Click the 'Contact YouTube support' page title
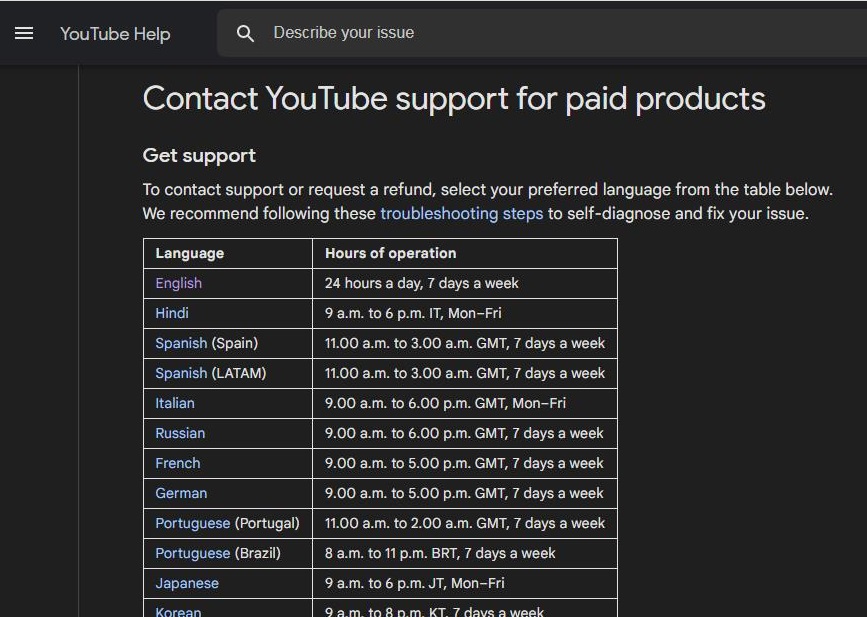The width and height of the screenshot is (867, 617). pos(454,99)
